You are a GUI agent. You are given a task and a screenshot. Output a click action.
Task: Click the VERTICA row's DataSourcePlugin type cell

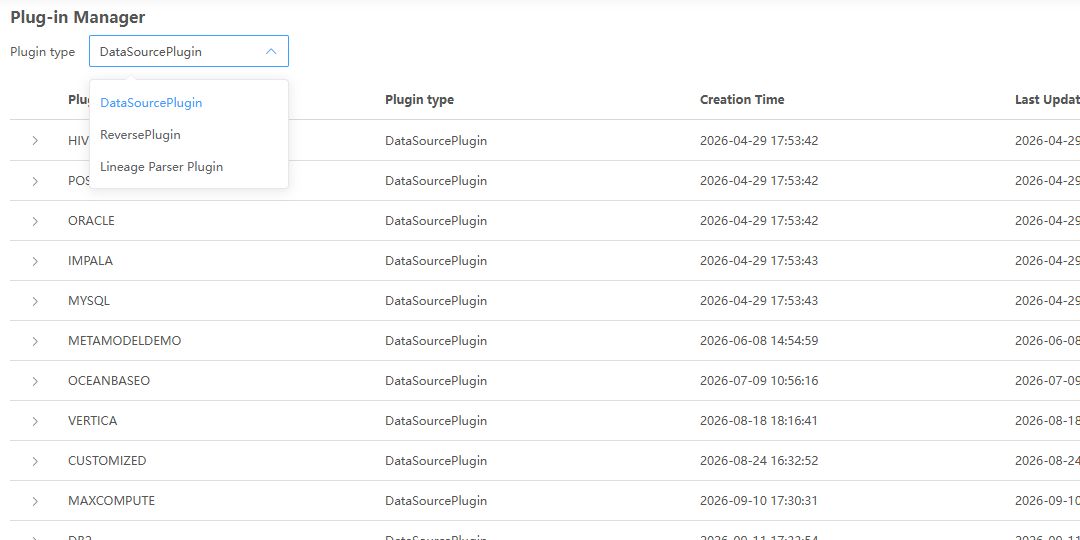click(436, 421)
